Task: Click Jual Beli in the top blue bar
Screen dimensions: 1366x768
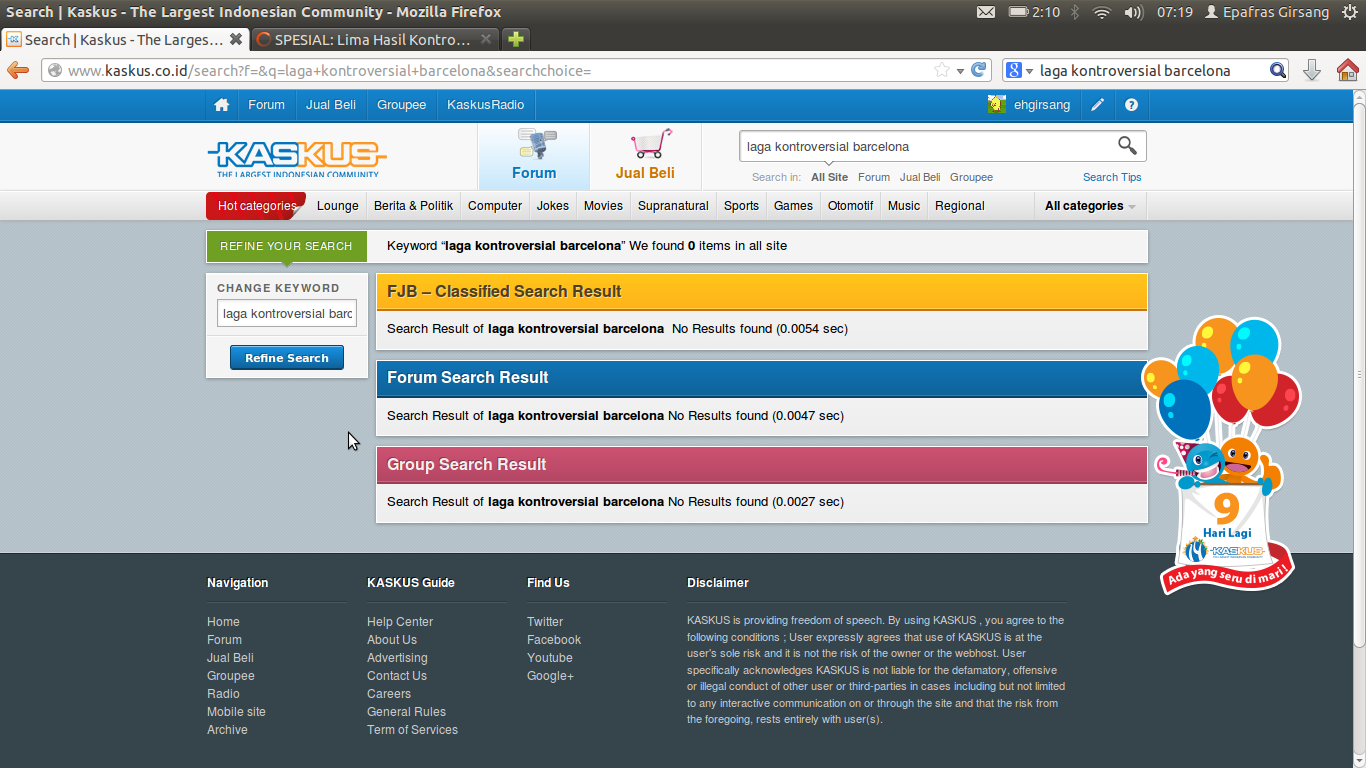Action: click(331, 105)
